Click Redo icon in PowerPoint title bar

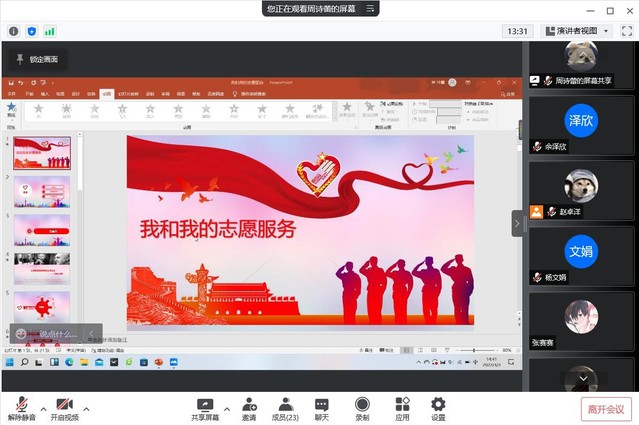tap(33, 83)
